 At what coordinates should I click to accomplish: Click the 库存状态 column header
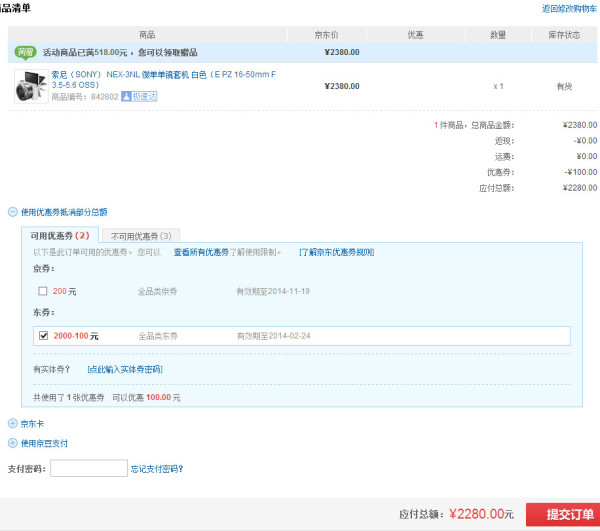(564, 35)
